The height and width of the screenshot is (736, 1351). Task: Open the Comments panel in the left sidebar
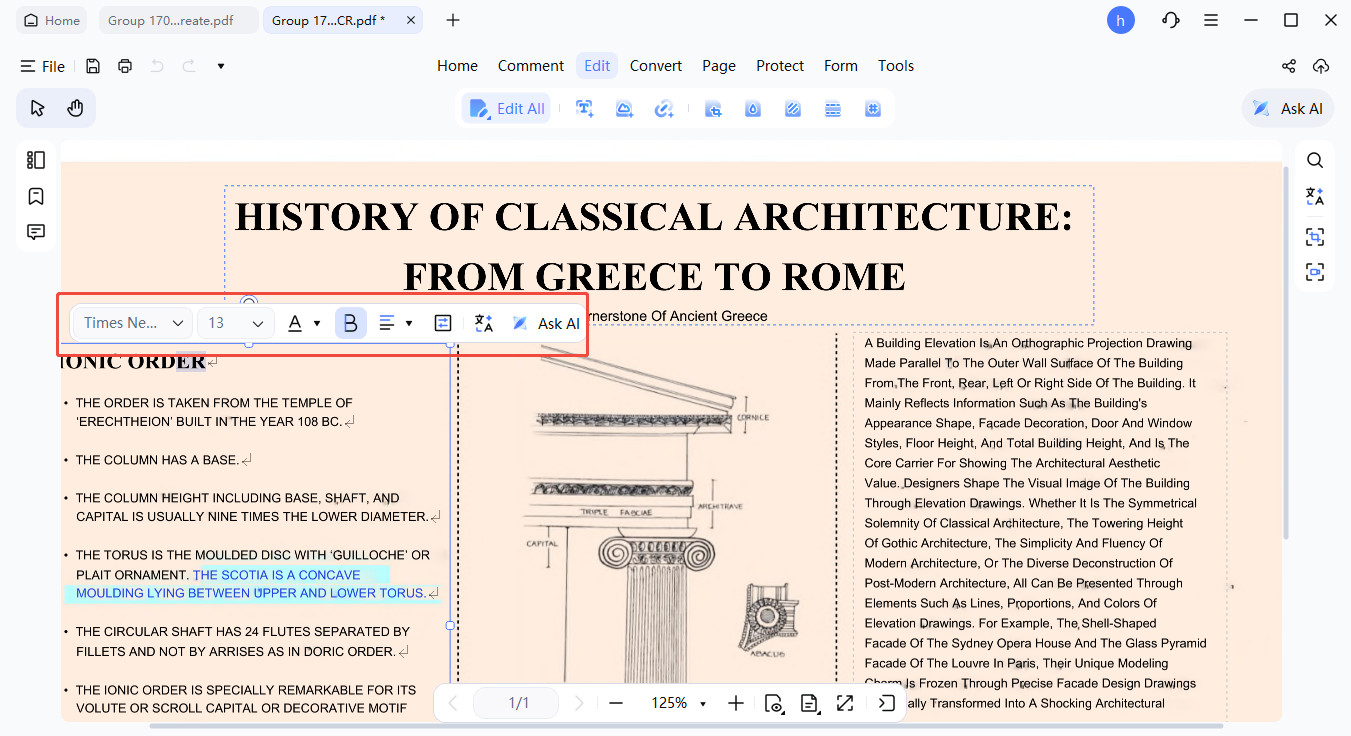pyautogui.click(x=35, y=231)
